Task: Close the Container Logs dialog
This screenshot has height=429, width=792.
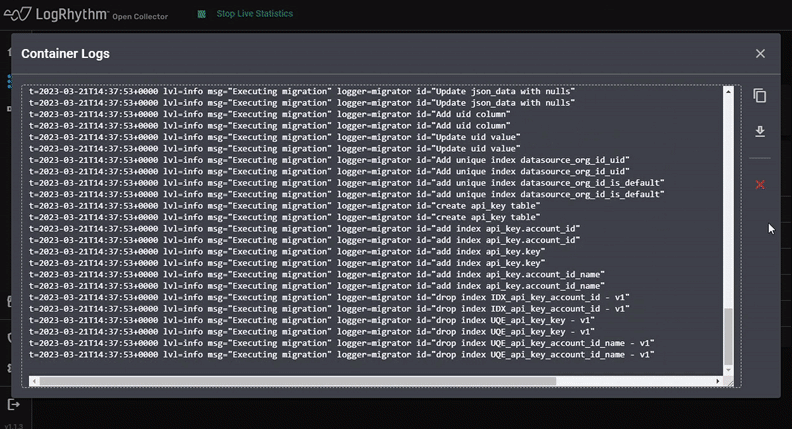Action: click(x=760, y=54)
